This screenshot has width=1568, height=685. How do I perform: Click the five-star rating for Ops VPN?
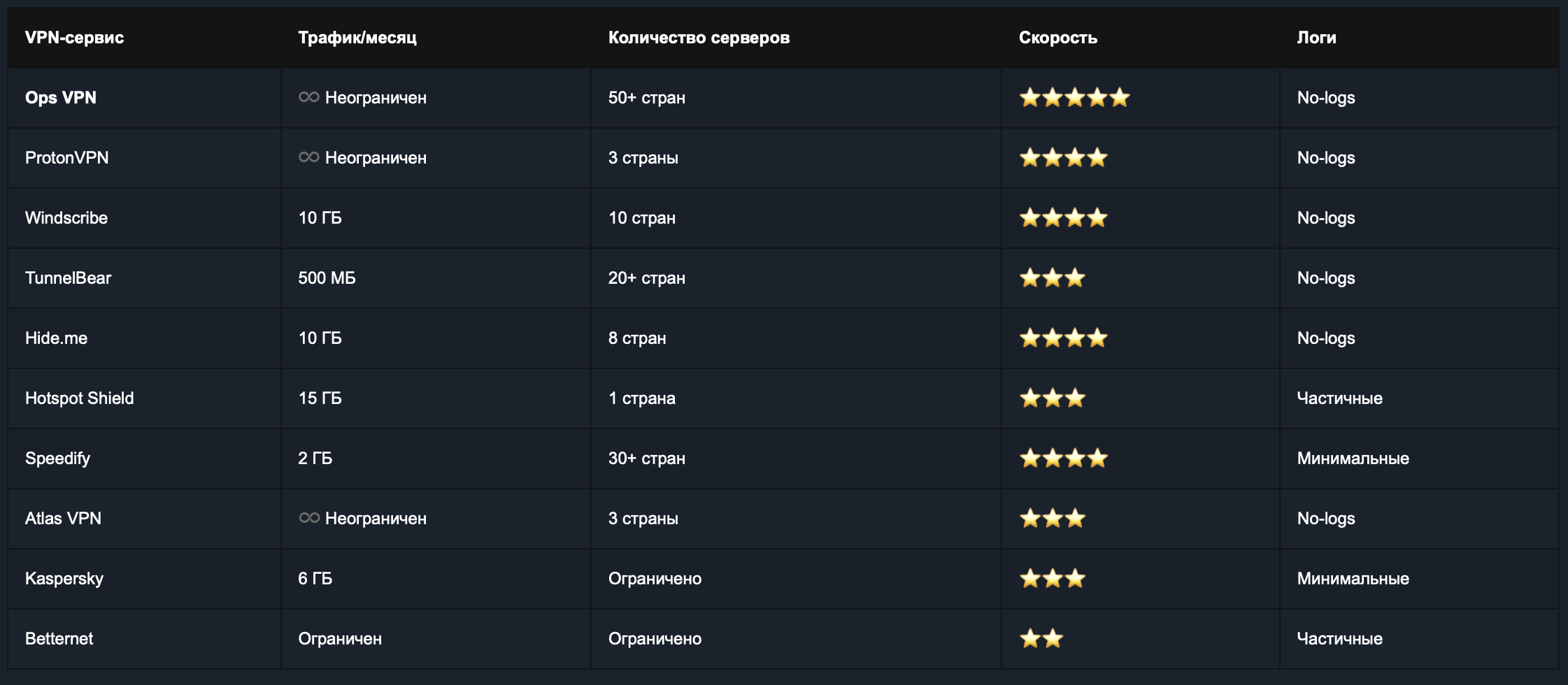[x=1074, y=98]
